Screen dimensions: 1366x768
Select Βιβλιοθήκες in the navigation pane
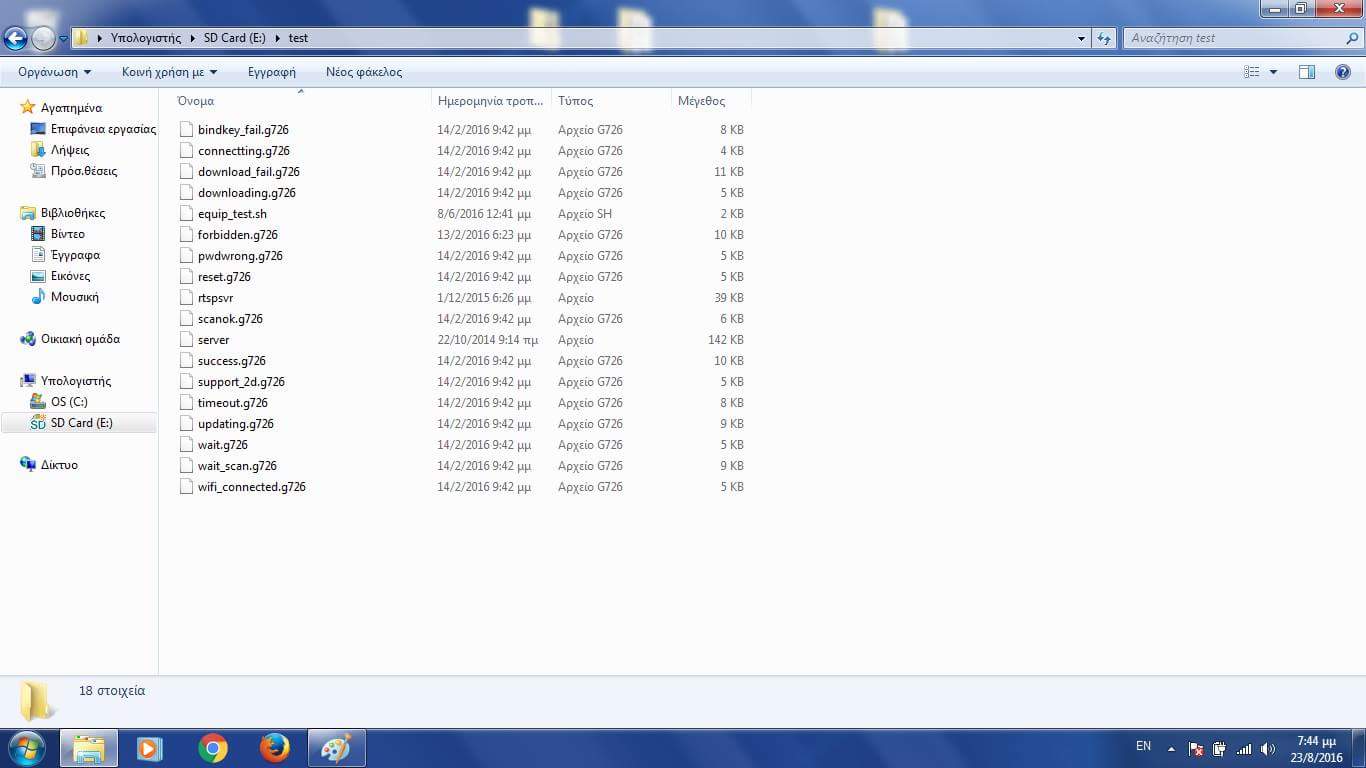coord(73,213)
